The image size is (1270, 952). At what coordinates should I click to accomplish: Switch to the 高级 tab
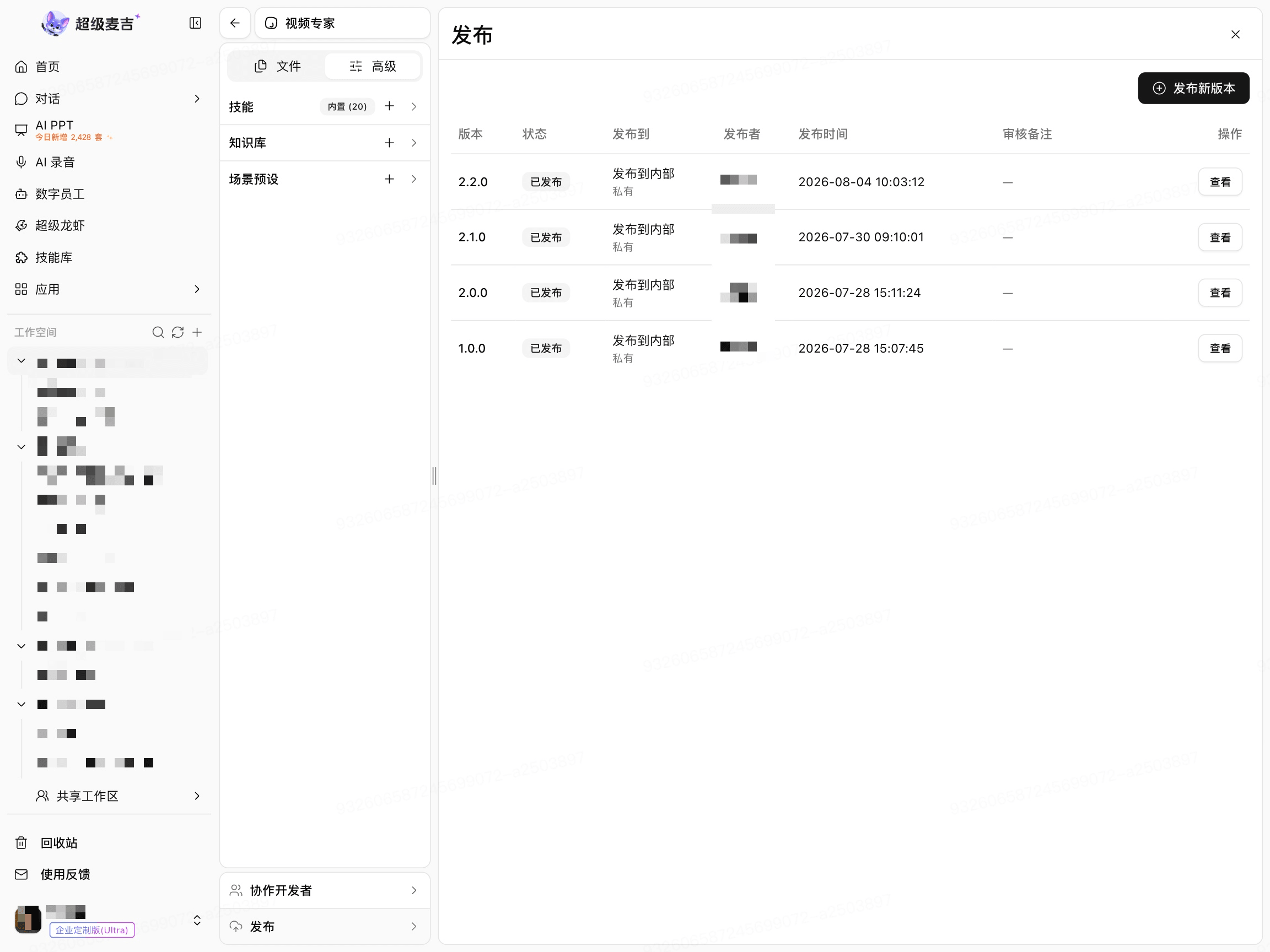[373, 67]
